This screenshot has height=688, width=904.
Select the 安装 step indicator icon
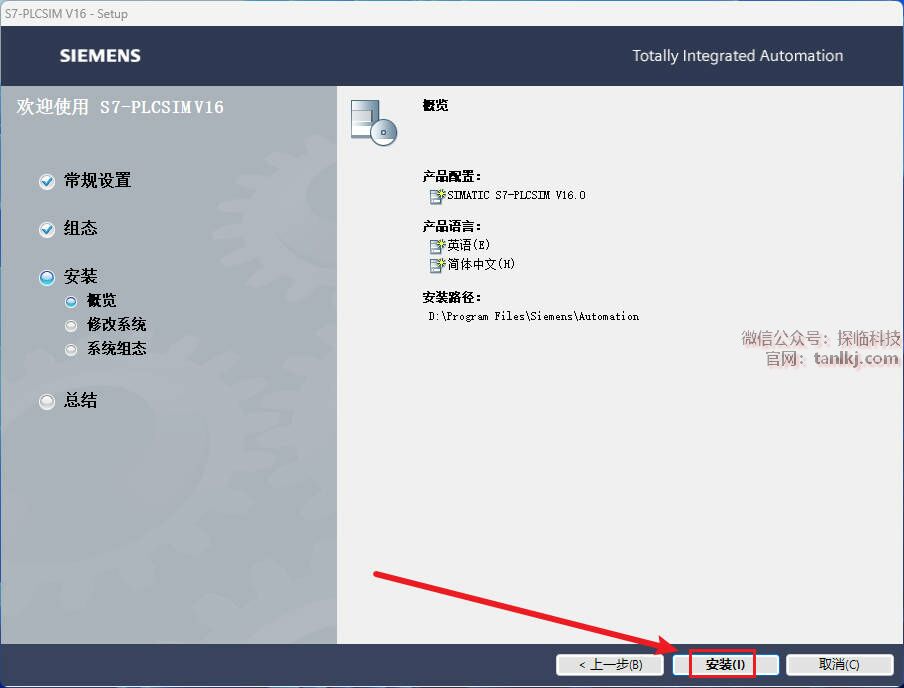point(47,277)
